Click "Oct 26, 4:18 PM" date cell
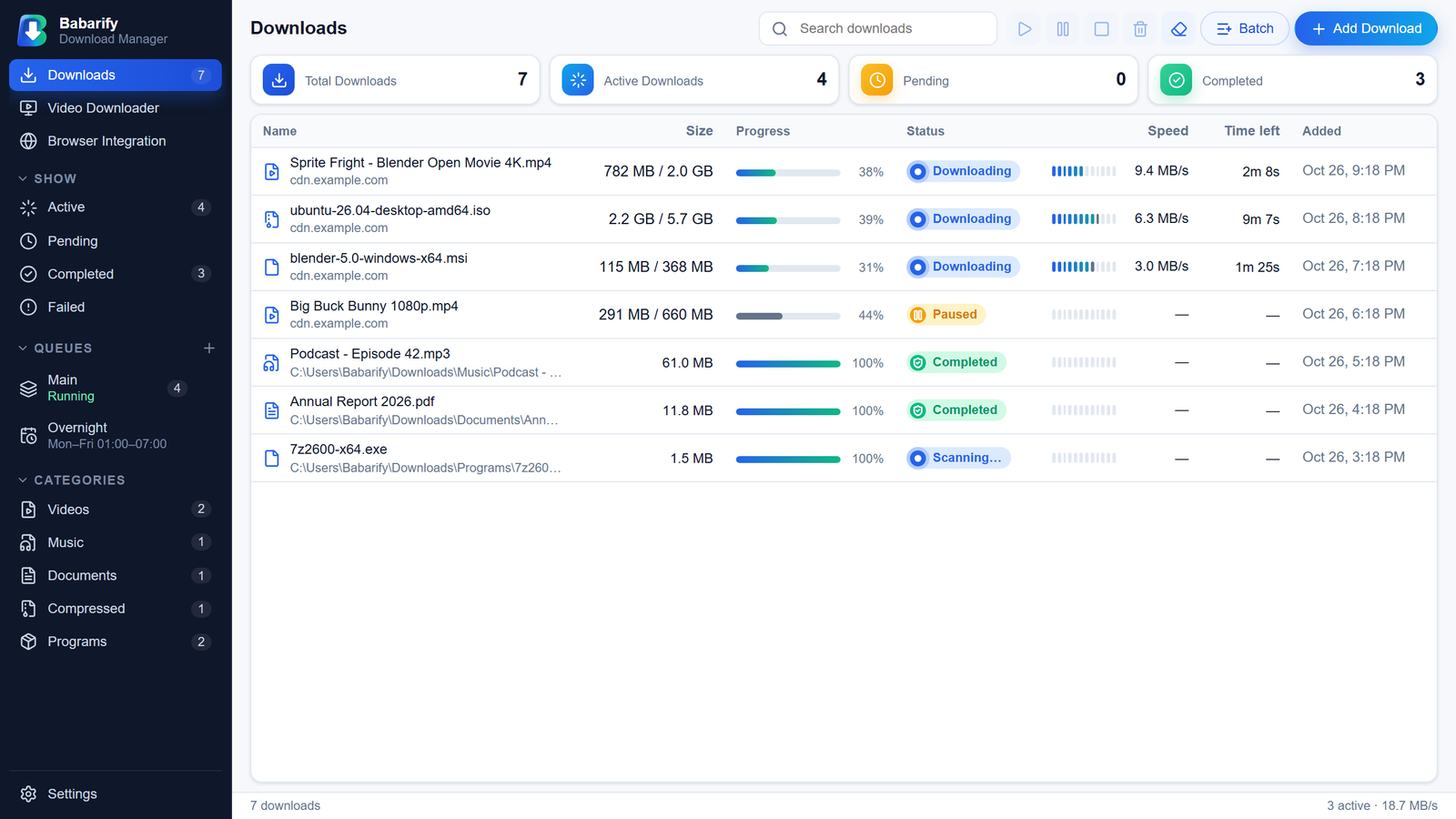Image resolution: width=1456 pixels, height=819 pixels. click(1353, 409)
